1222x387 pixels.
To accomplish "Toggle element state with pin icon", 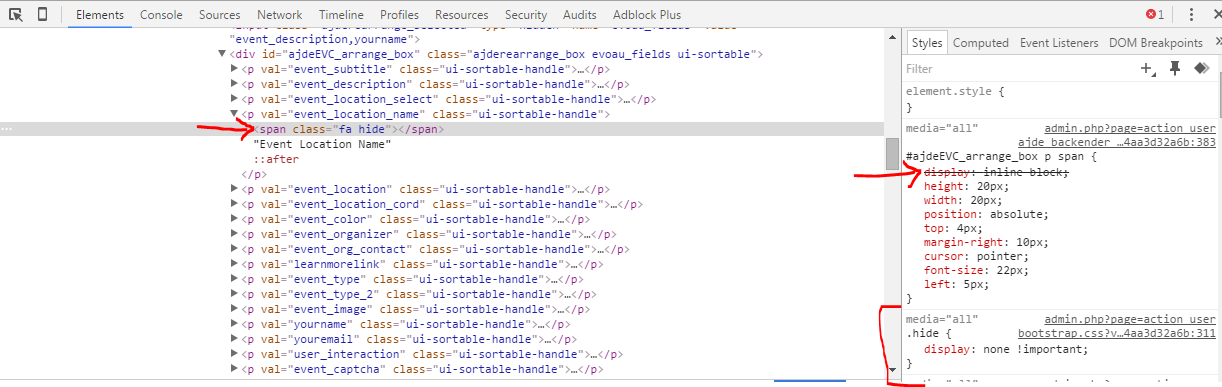I will click(x=1175, y=68).
